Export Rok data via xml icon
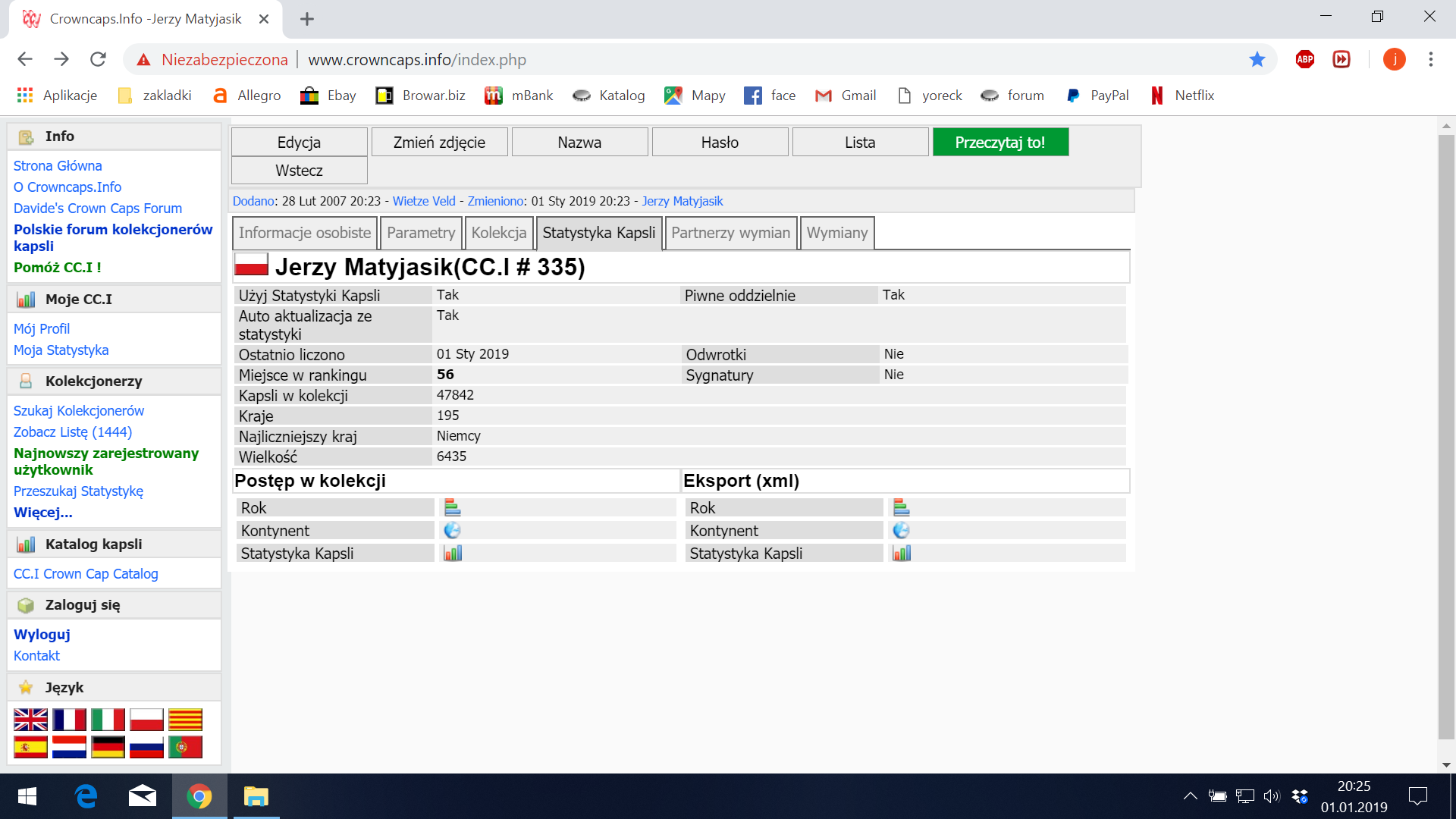This screenshot has width=1456, height=819. coord(902,507)
